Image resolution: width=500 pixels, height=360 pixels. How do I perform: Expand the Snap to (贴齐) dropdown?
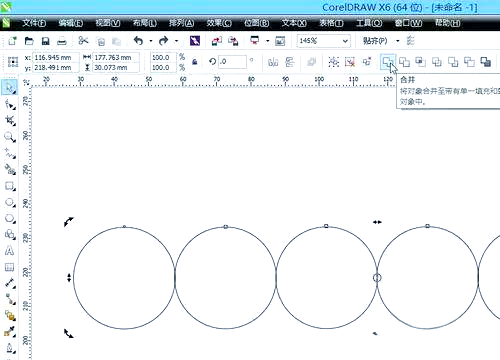coord(398,41)
